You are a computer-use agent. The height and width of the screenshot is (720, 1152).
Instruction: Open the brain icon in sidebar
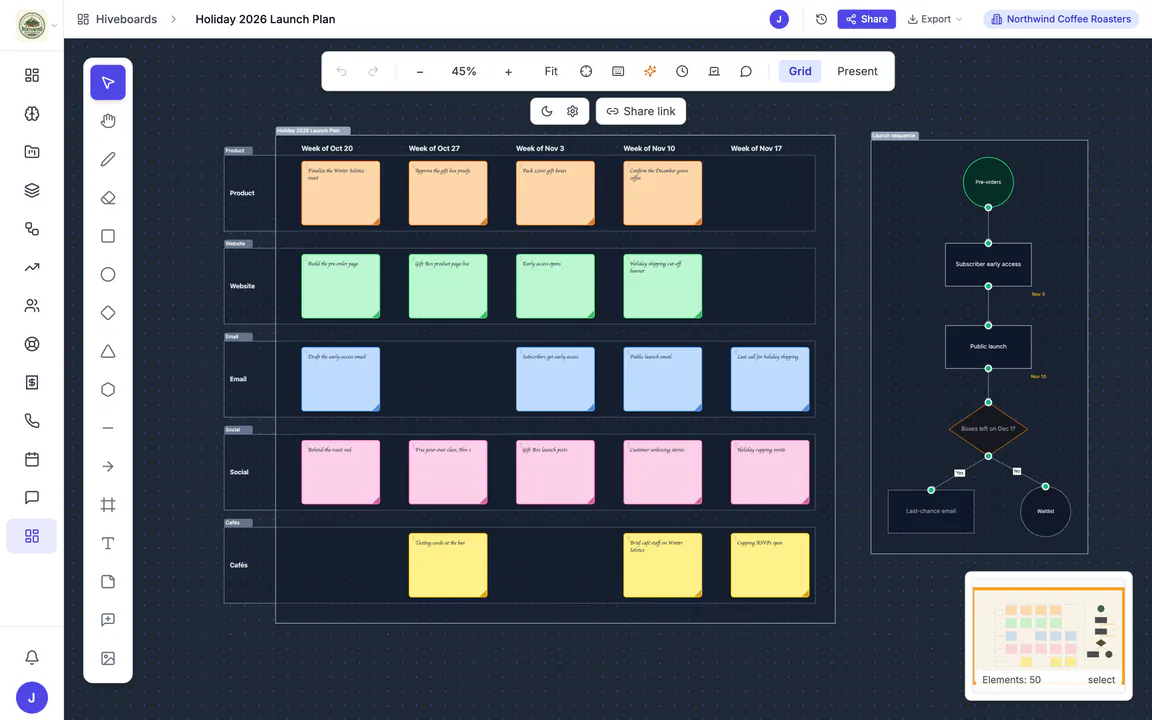click(x=32, y=114)
